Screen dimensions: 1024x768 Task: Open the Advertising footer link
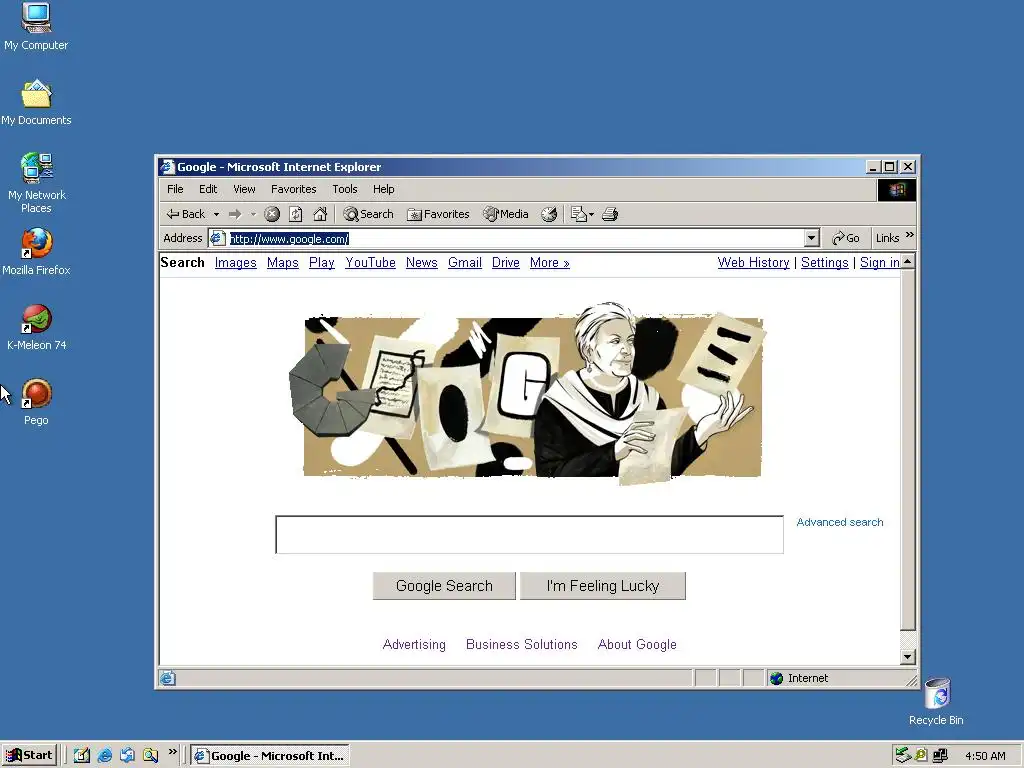[414, 645]
